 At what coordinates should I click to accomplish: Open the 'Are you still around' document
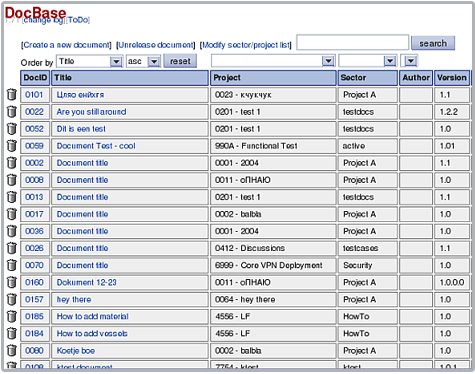[91, 112]
